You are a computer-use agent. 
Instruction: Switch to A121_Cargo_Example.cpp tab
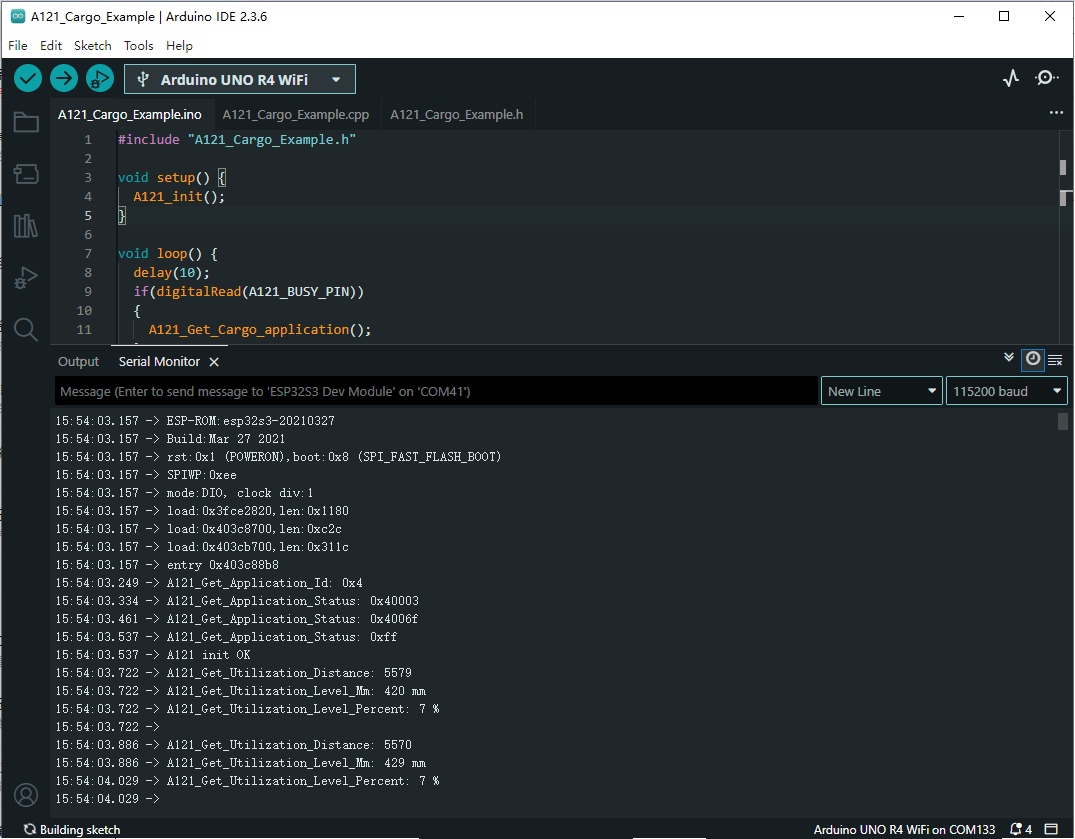tap(295, 114)
